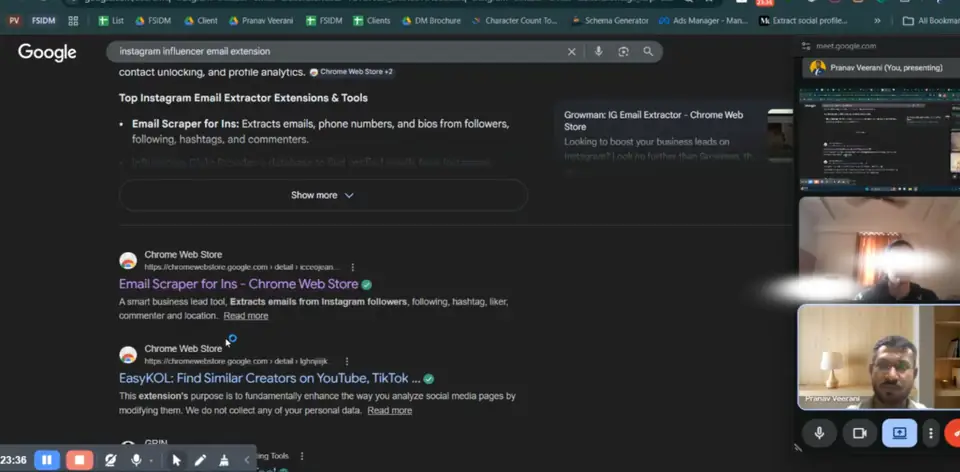Open Email Scraper for Ins result link
Image resolution: width=960 pixels, height=472 pixels.
click(x=238, y=284)
